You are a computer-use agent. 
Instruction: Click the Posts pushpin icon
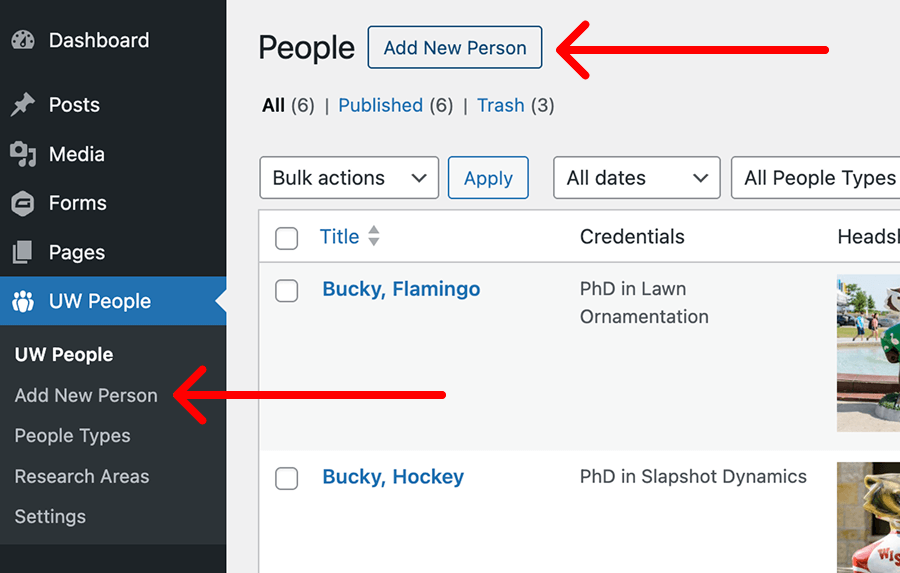point(23,105)
